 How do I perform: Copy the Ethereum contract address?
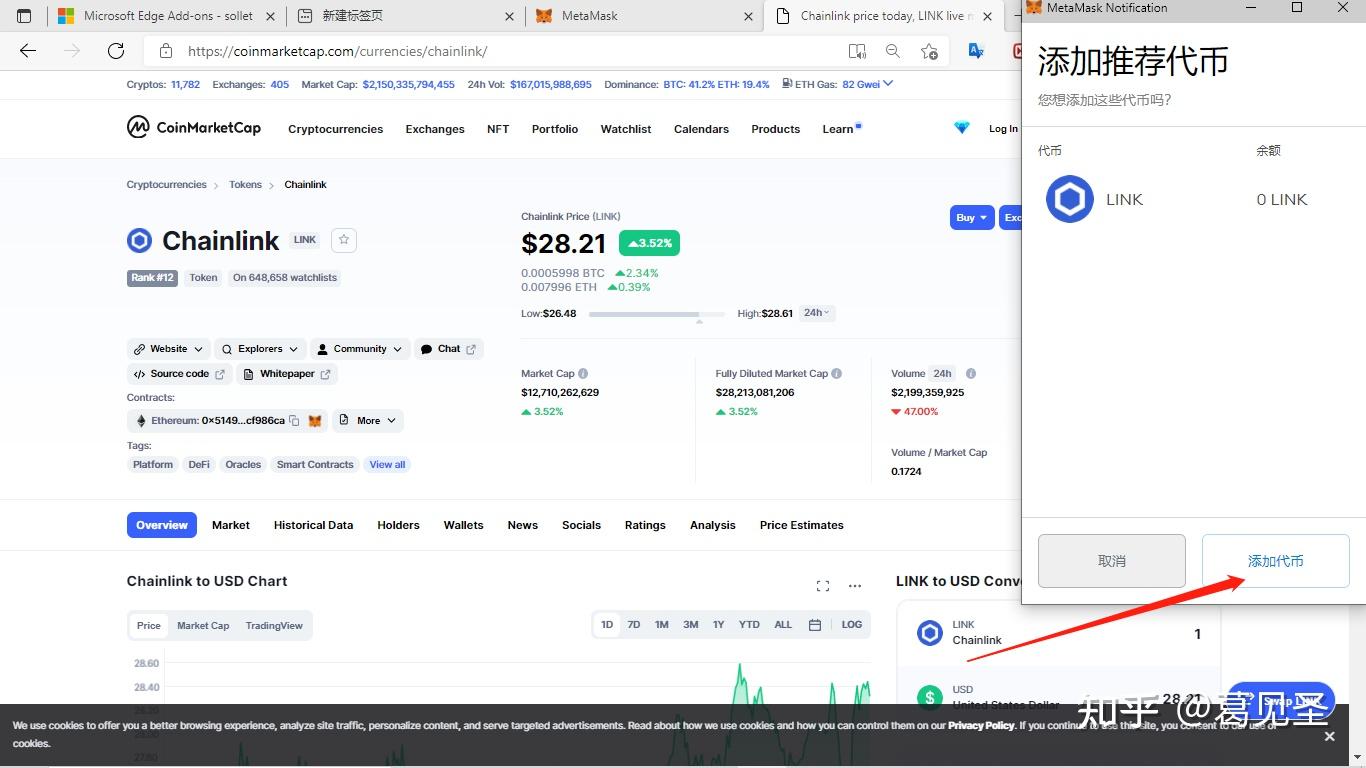point(294,421)
